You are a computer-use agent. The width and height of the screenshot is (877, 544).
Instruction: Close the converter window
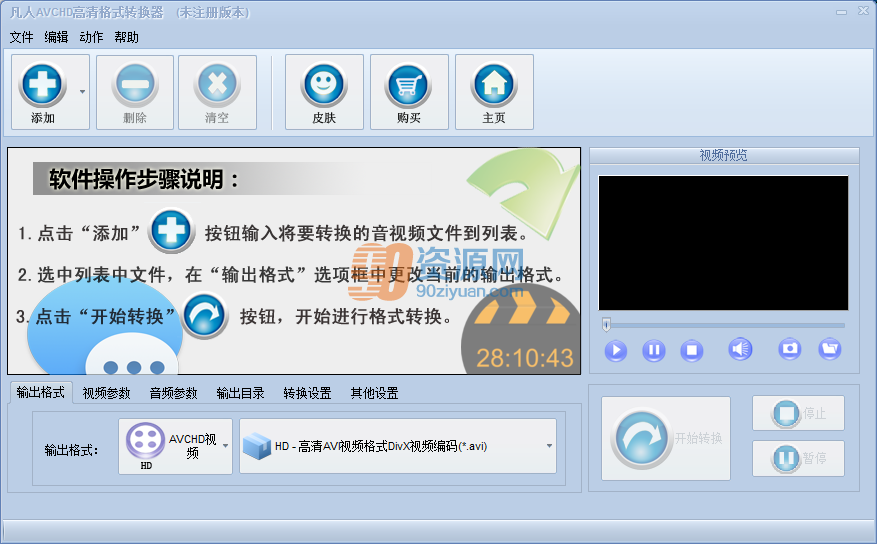pyautogui.click(x=863, y=11)
